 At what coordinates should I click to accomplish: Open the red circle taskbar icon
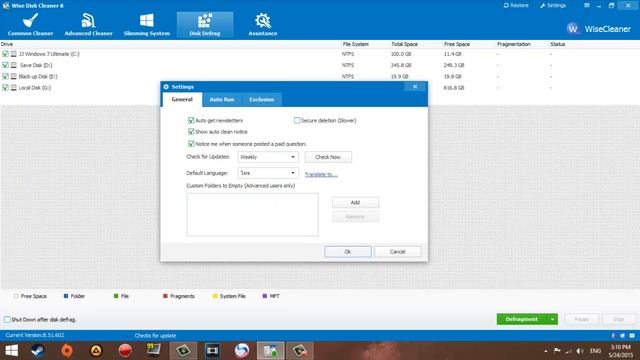click(125, 351)
